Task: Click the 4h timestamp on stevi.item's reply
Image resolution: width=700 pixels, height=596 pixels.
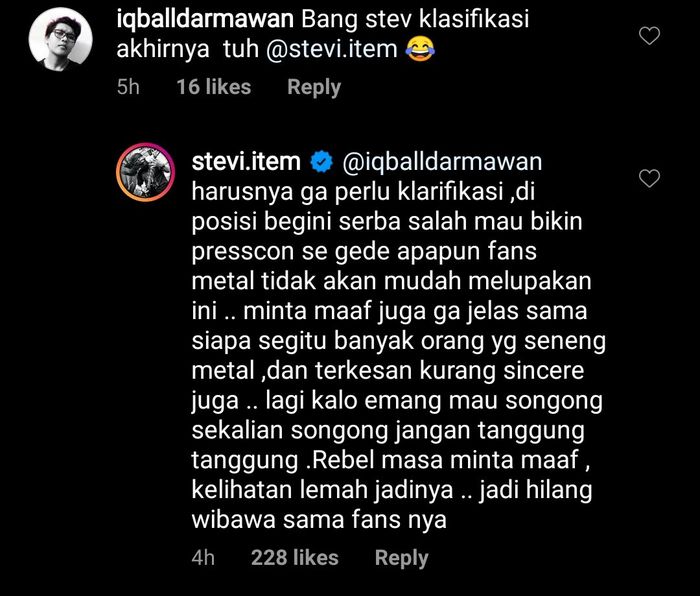Action: tap(203, 558)
